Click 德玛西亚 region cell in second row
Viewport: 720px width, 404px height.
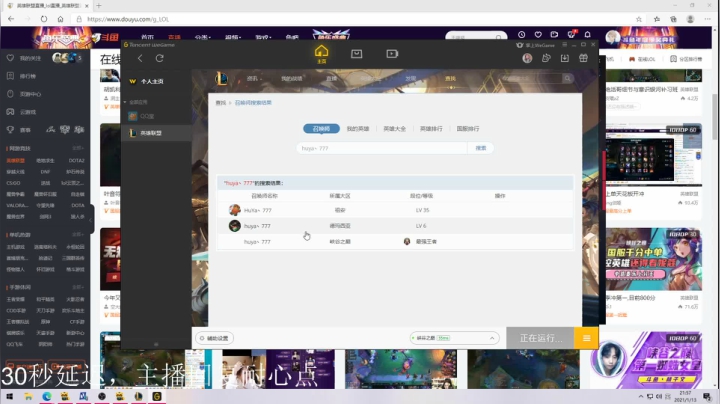(x=340, y=226)
